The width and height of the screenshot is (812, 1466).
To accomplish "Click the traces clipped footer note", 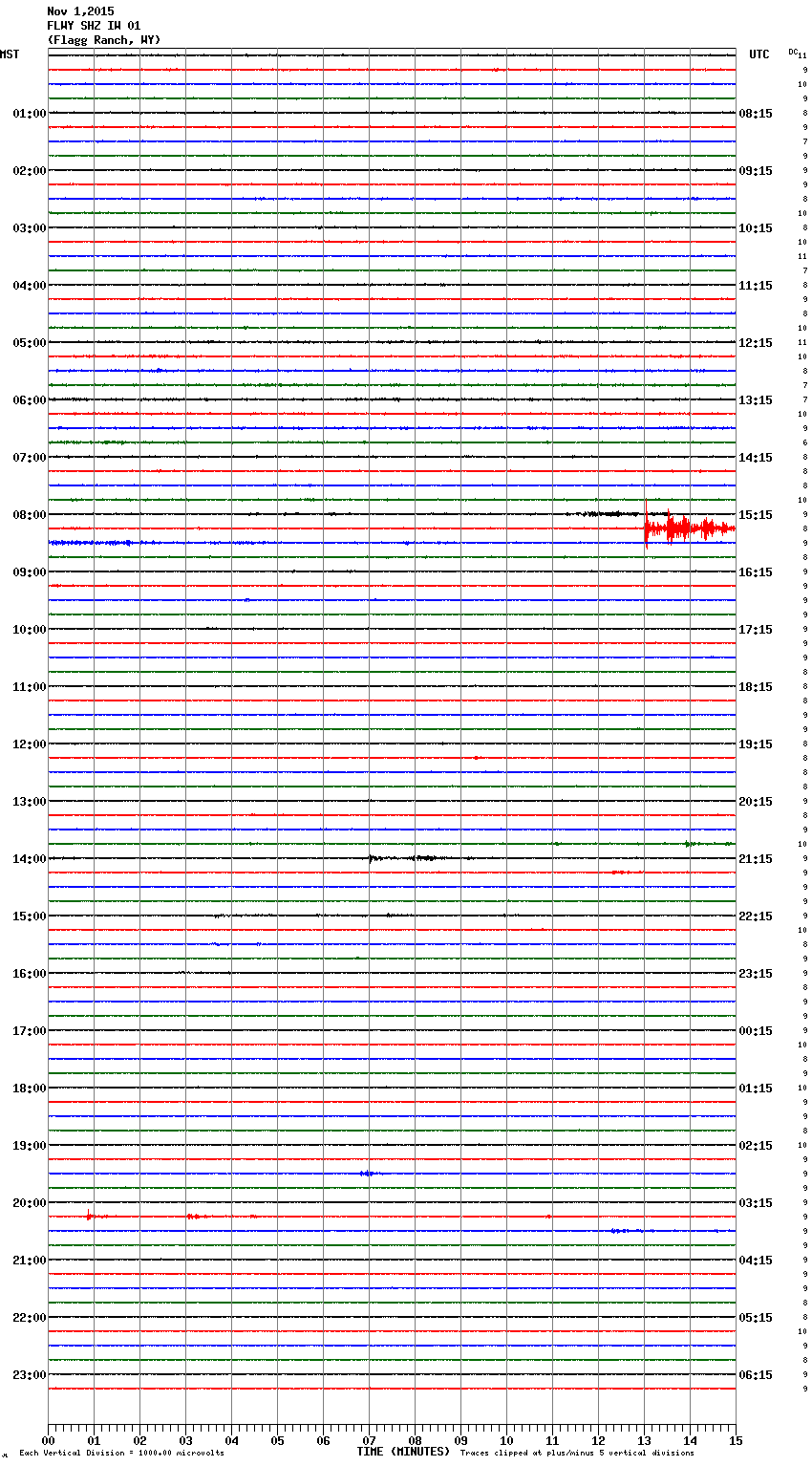I will tap(577, 1454).
